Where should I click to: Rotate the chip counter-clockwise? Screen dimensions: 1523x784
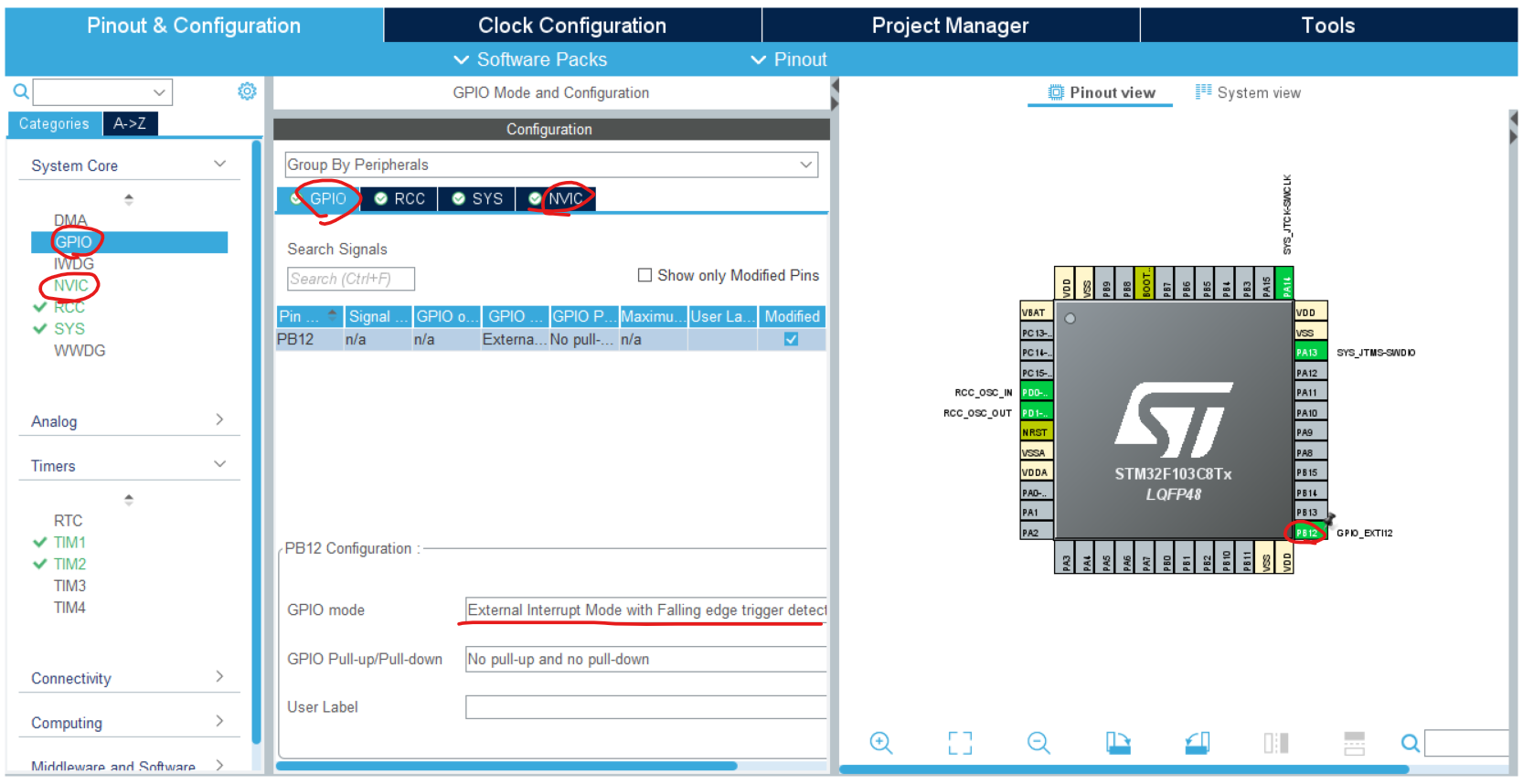[1198, 743]
